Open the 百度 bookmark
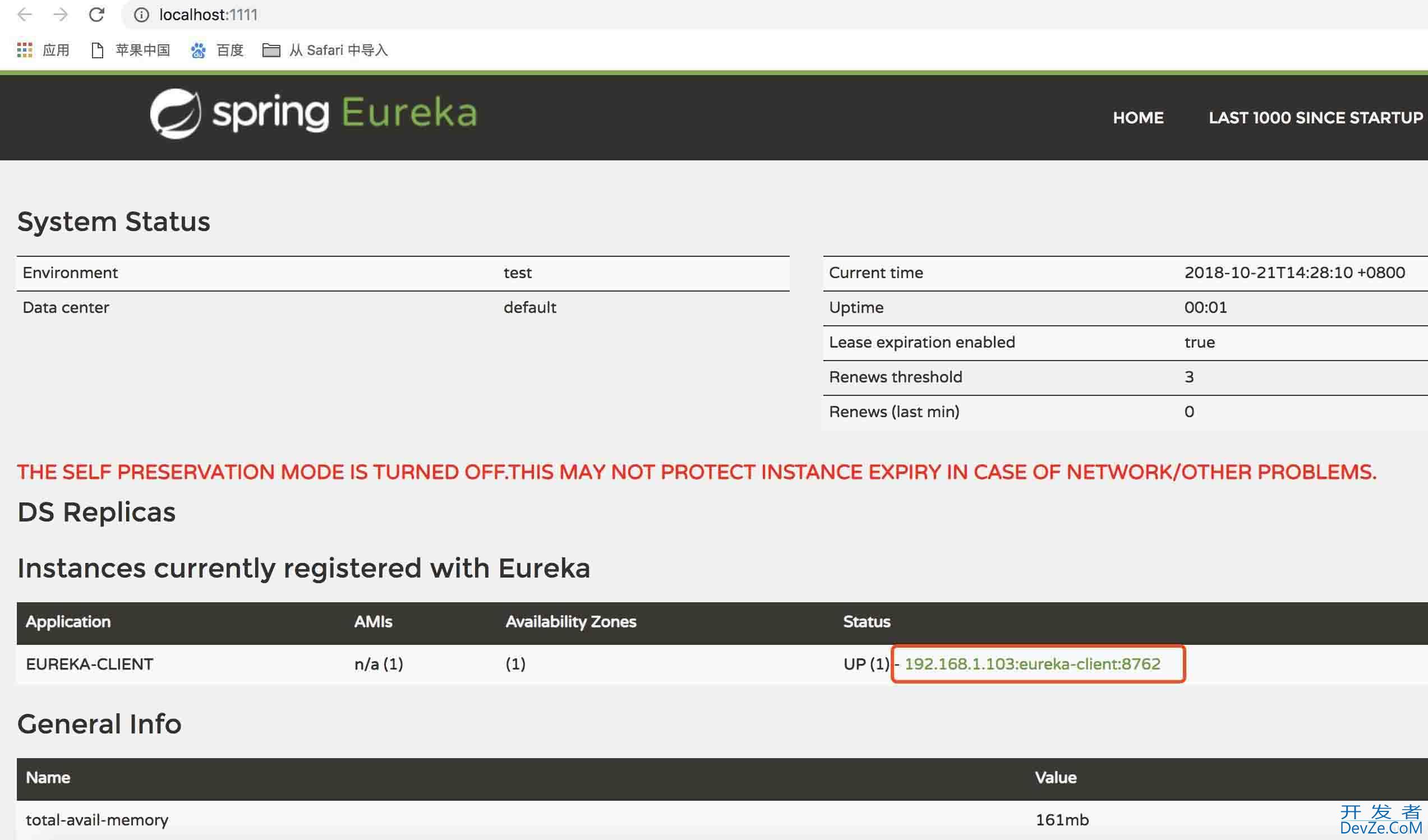 point(217,50)
